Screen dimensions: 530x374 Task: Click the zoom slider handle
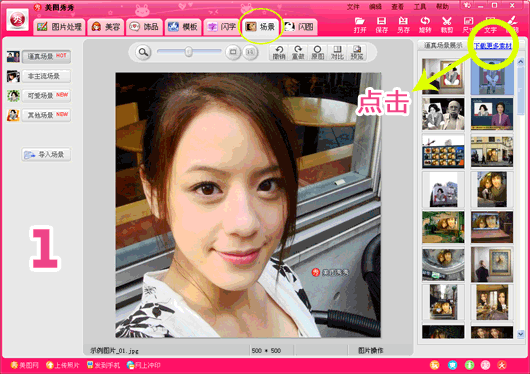tap(189, 52)
